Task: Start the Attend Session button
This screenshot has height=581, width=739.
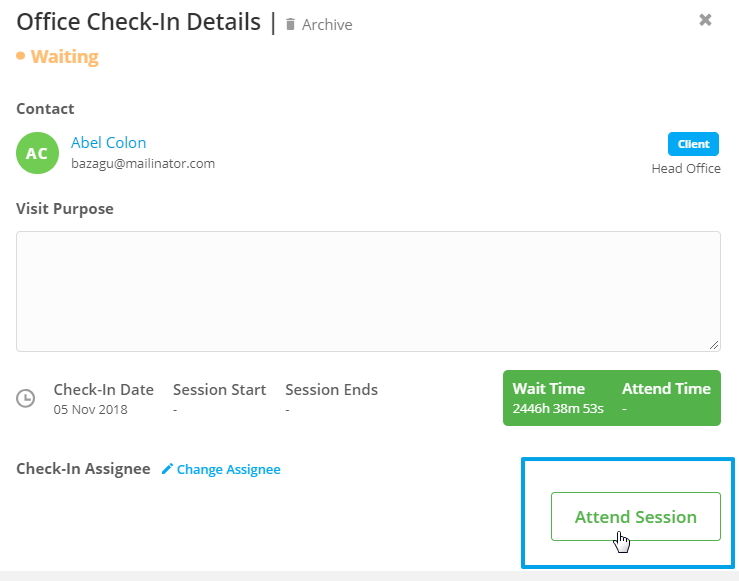Action: coord(636,516)
